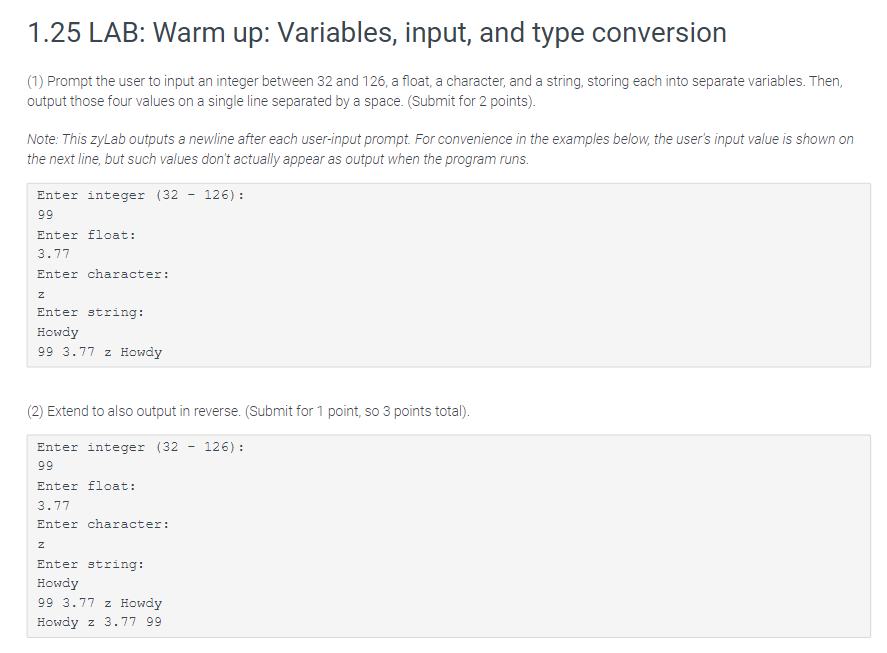Click the '3.77' value in second example
Screen dimensions: 887x653
coord(54,506)
